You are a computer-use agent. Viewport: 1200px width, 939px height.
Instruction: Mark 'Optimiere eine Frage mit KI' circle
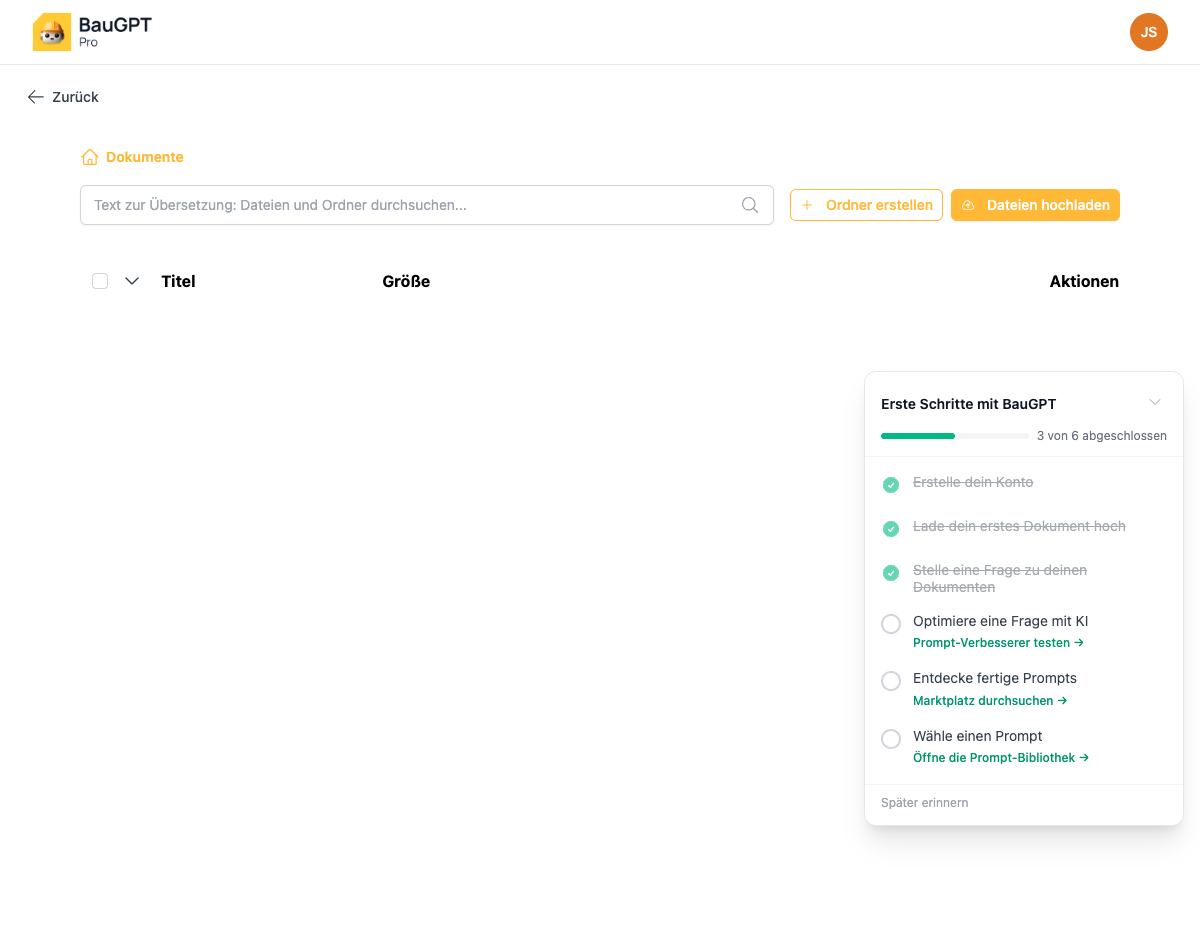click(x=891, y=624)
